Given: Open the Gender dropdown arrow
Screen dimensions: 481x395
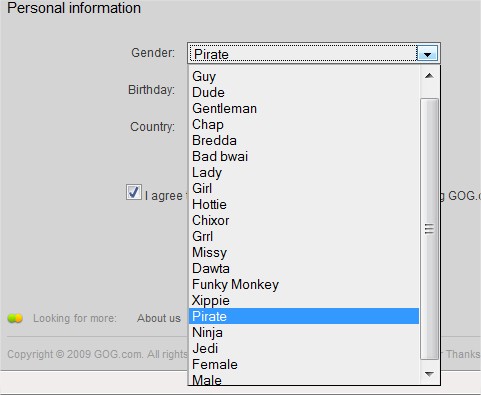Looking at the screenshot, I should 427,53.
